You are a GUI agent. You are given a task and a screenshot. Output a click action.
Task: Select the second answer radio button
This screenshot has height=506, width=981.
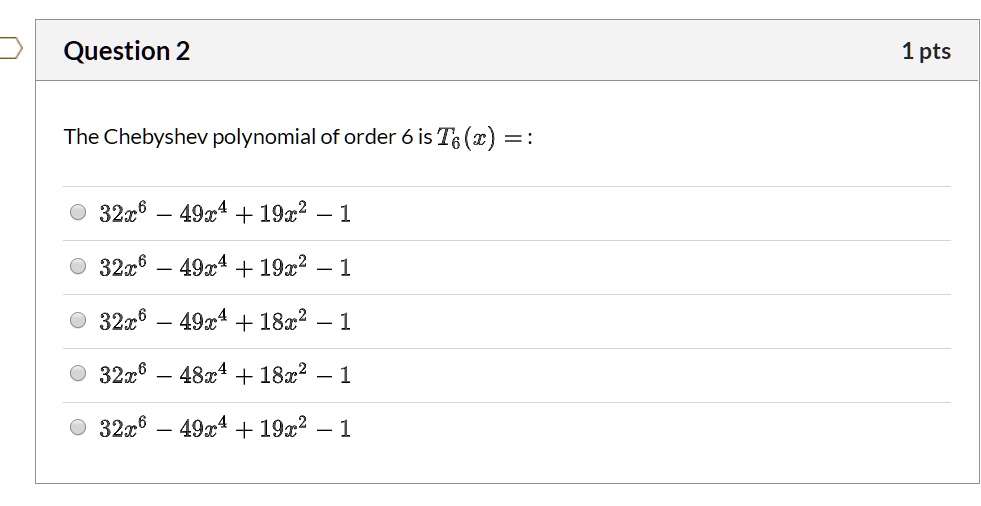(78, 266)
